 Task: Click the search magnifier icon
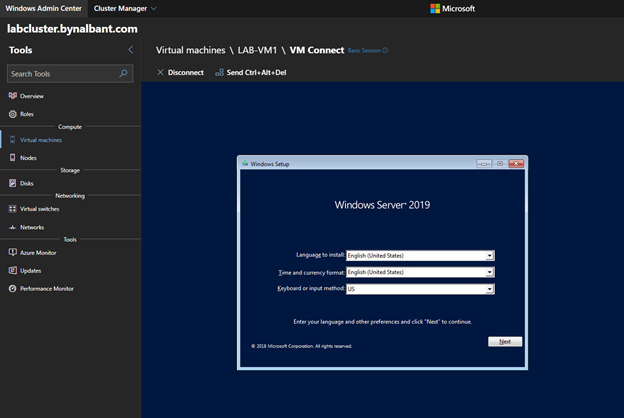click(123, 73)
